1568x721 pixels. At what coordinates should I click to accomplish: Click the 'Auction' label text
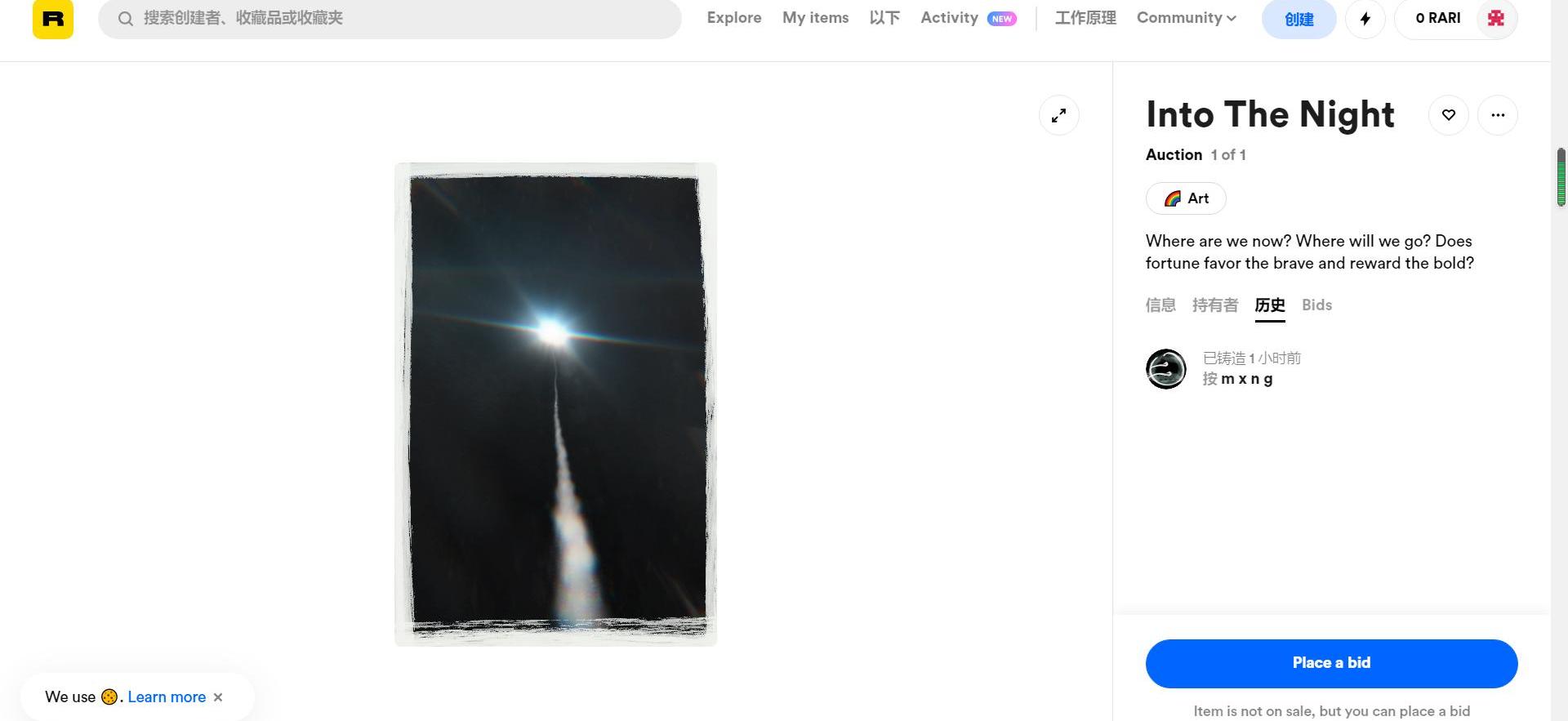pyautogui.click(x=1174, y=155)
